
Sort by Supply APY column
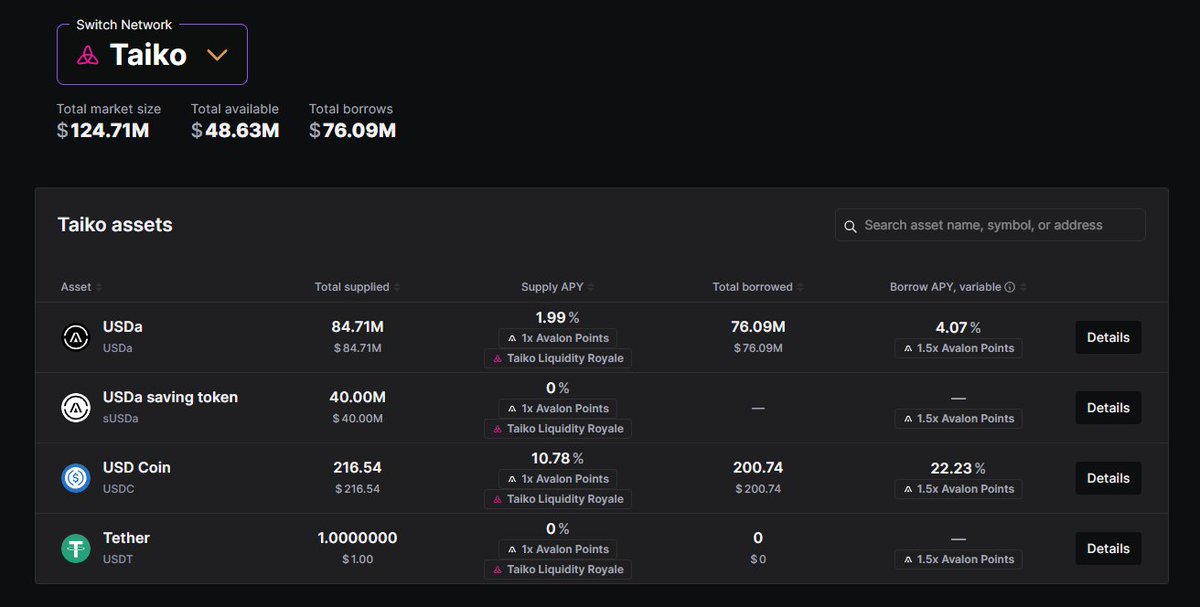point(558,287)
